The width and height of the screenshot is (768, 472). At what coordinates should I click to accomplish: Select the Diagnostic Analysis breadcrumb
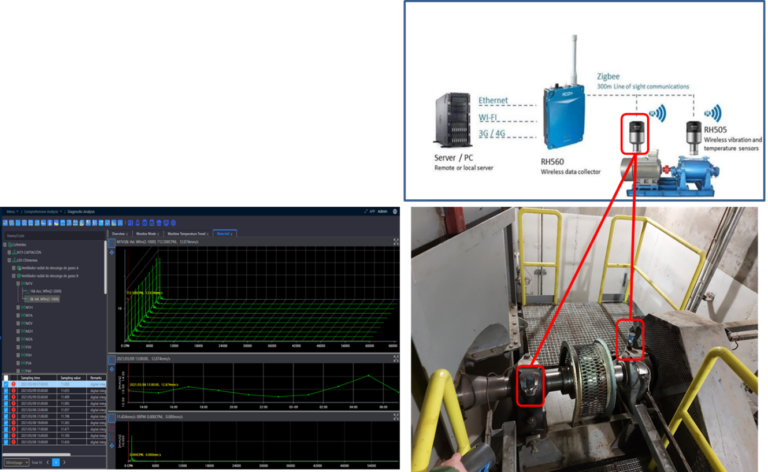(81, 212)
